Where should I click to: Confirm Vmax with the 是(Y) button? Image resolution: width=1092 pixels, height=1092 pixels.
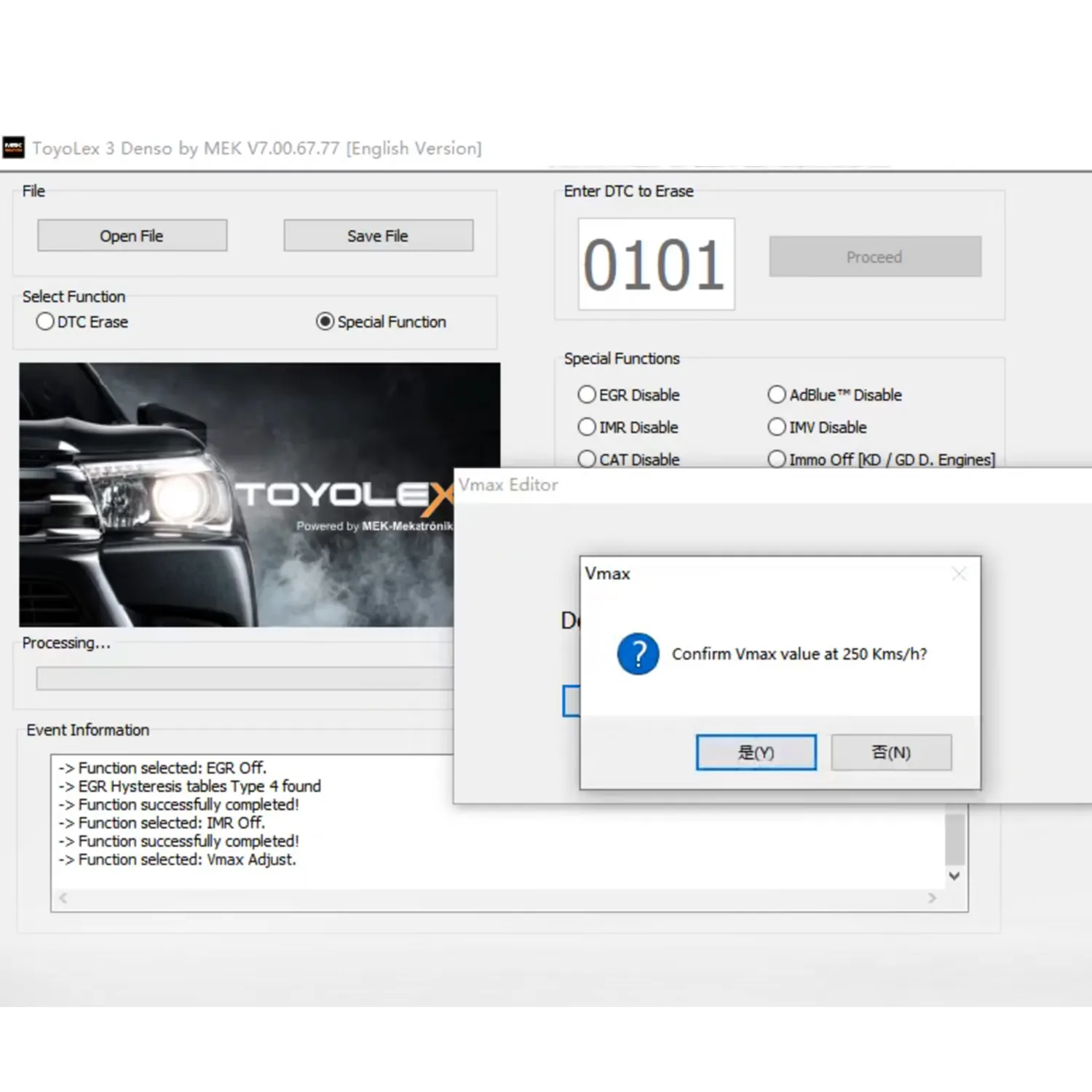pyautogui.click(x=756, y=752)
